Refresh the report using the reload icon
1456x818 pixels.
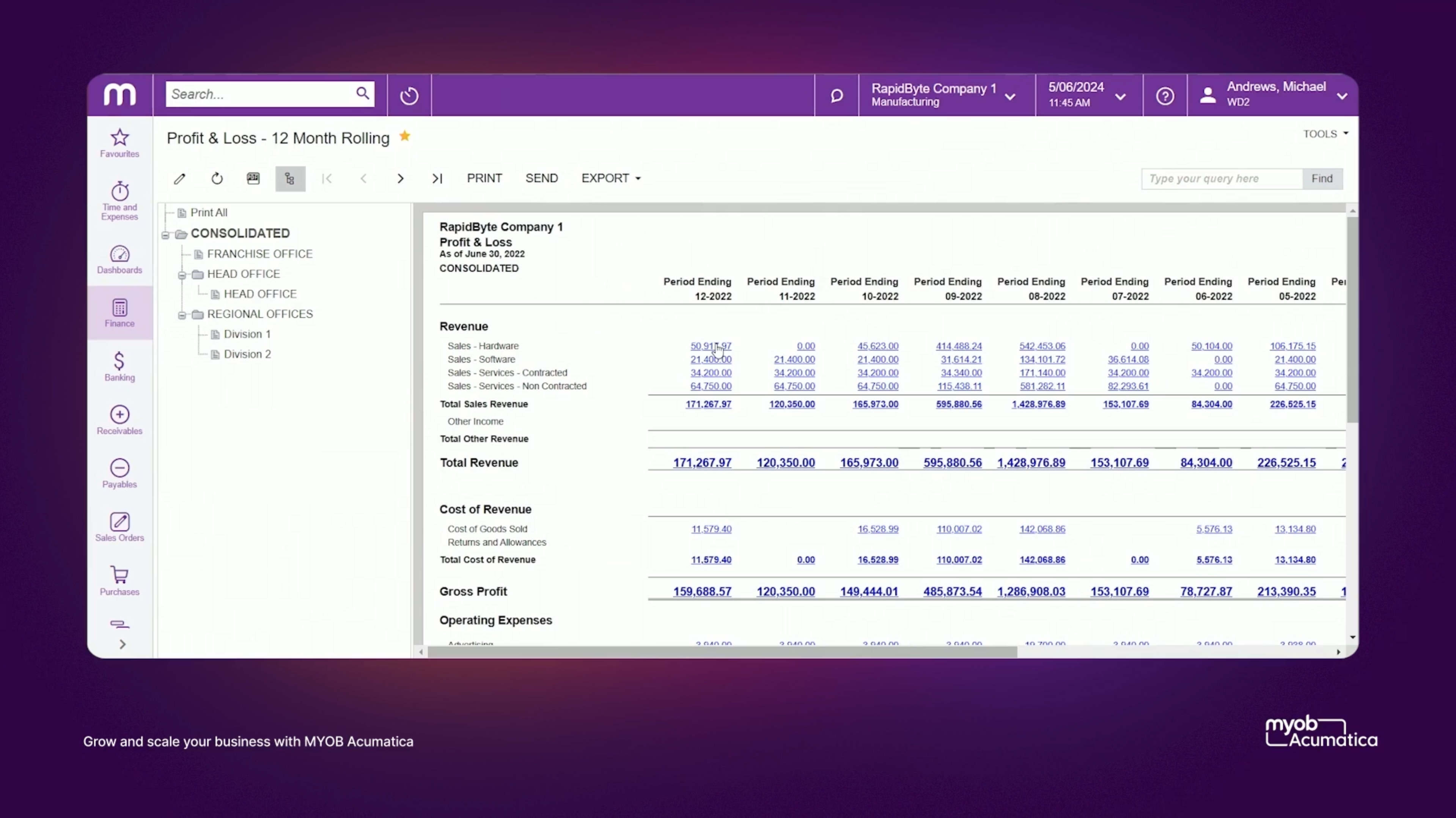tap(217, 178)
